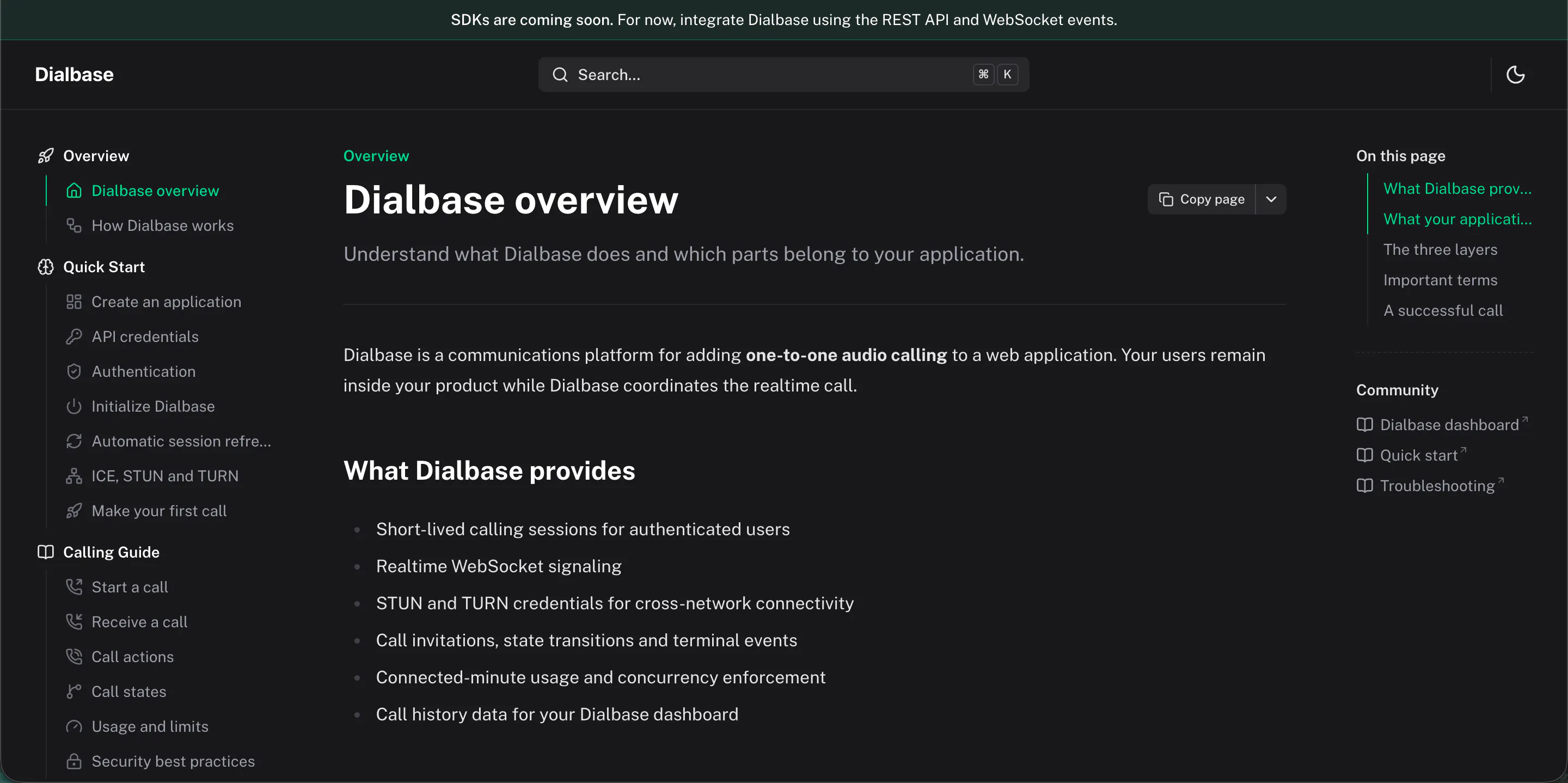The width and height of the screenshot is (1568, 783).
Task: Jump to What your application section
Action: (x=1457, y=219)
